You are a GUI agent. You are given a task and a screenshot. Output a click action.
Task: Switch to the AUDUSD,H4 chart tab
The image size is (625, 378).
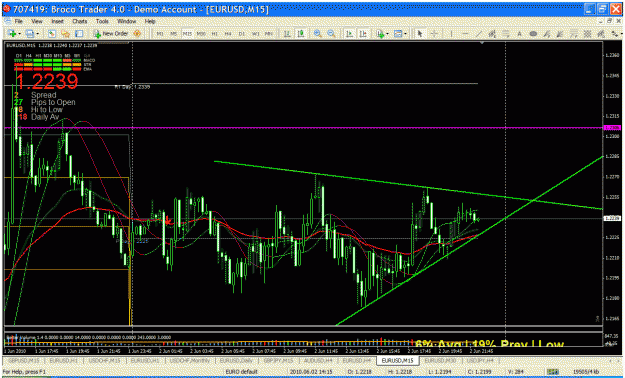(319, 360)
